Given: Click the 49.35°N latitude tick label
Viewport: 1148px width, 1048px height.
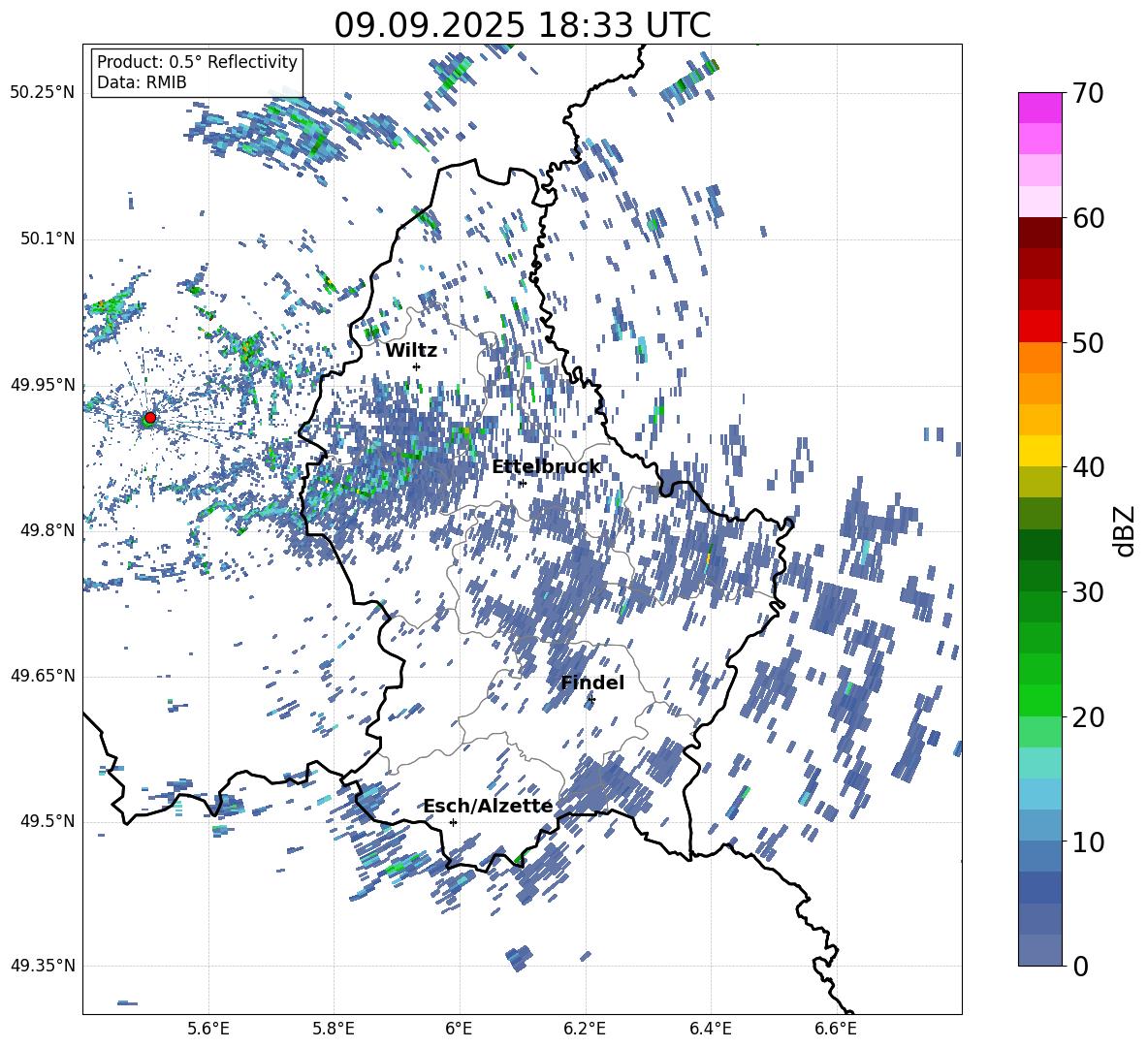Looking at the screenshot, I should (43, 966).
